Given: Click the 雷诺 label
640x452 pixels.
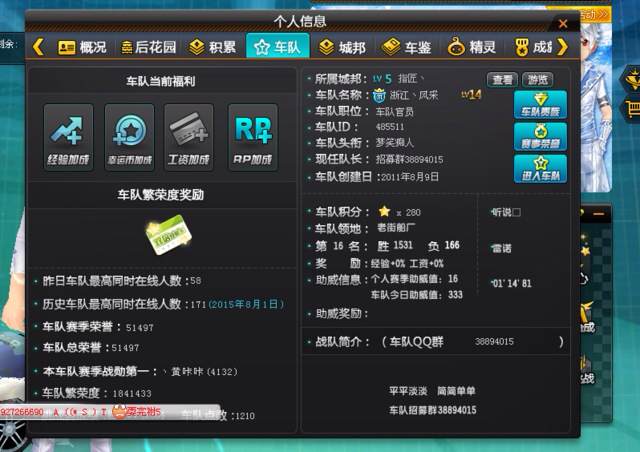Looking at the screenshot, I should pyautogui.click(x=501, y=248).
